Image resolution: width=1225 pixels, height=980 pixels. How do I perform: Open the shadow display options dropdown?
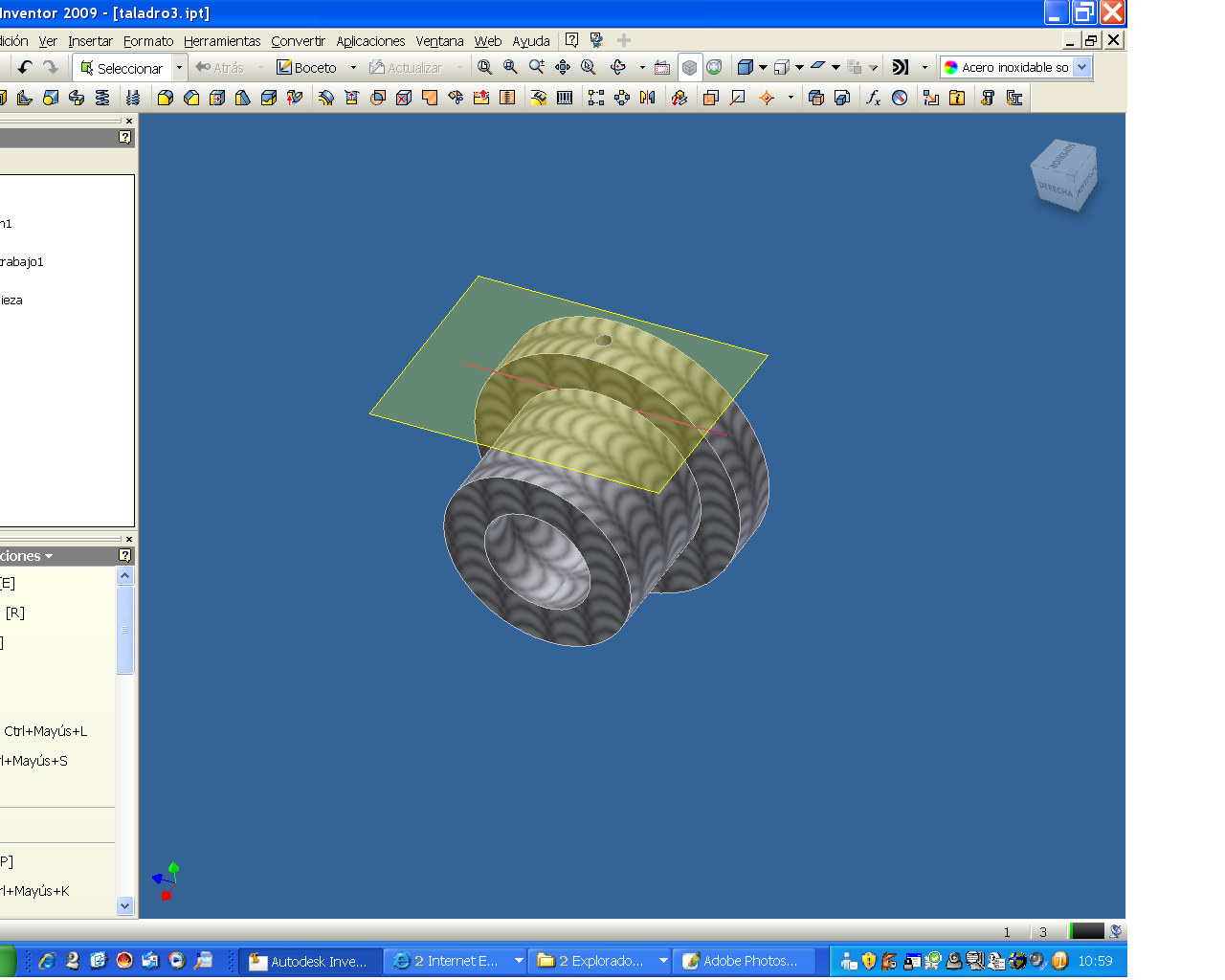click(x=799, y=68)
